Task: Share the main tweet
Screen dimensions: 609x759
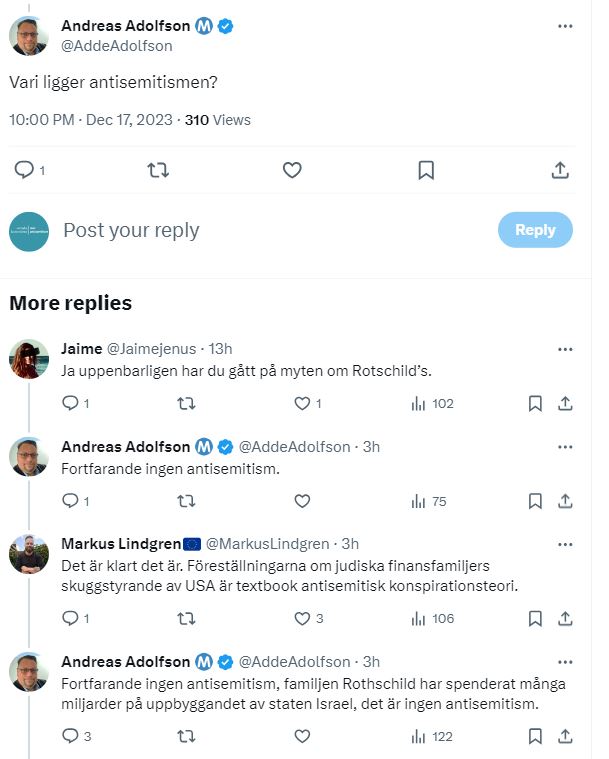Action: [560, 170]
